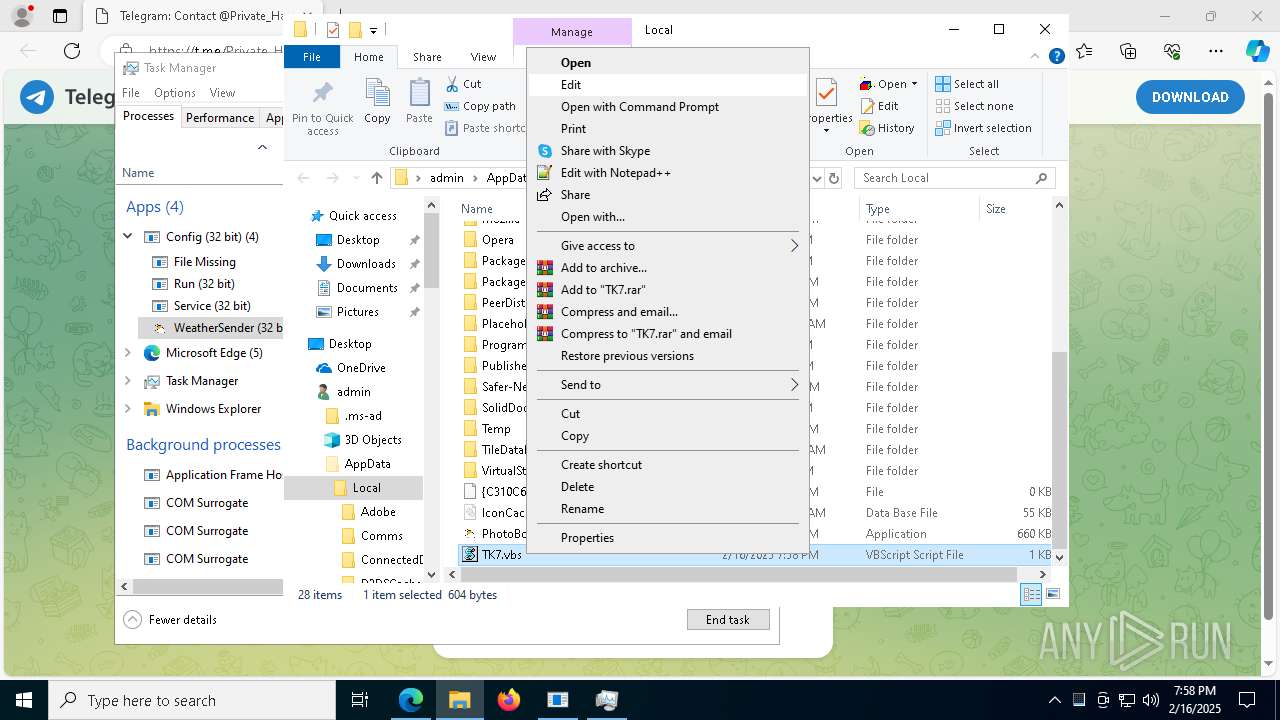Open the Edge browser settings ellipsis menu
The image size is (1280, 720).
pyautogui.click(x=1216, y=51)
